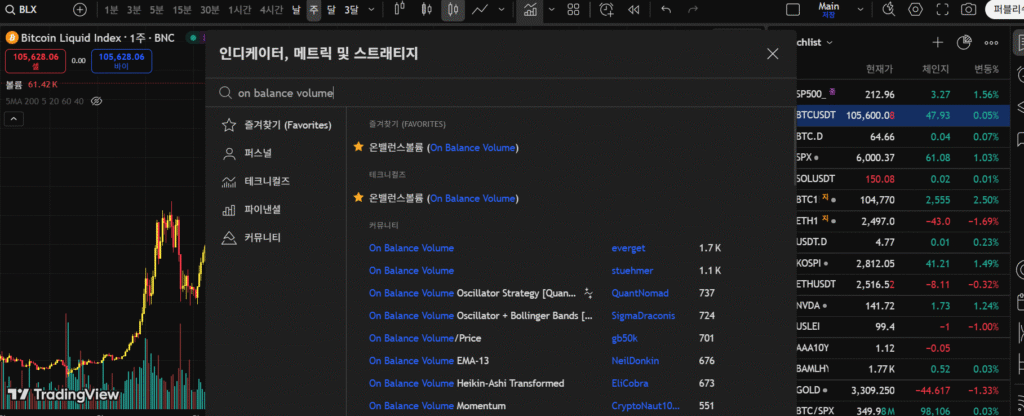Click the compare or add symbol plus icon
The width and height of the screenshot is (1024, 416).
click(80, 10)
